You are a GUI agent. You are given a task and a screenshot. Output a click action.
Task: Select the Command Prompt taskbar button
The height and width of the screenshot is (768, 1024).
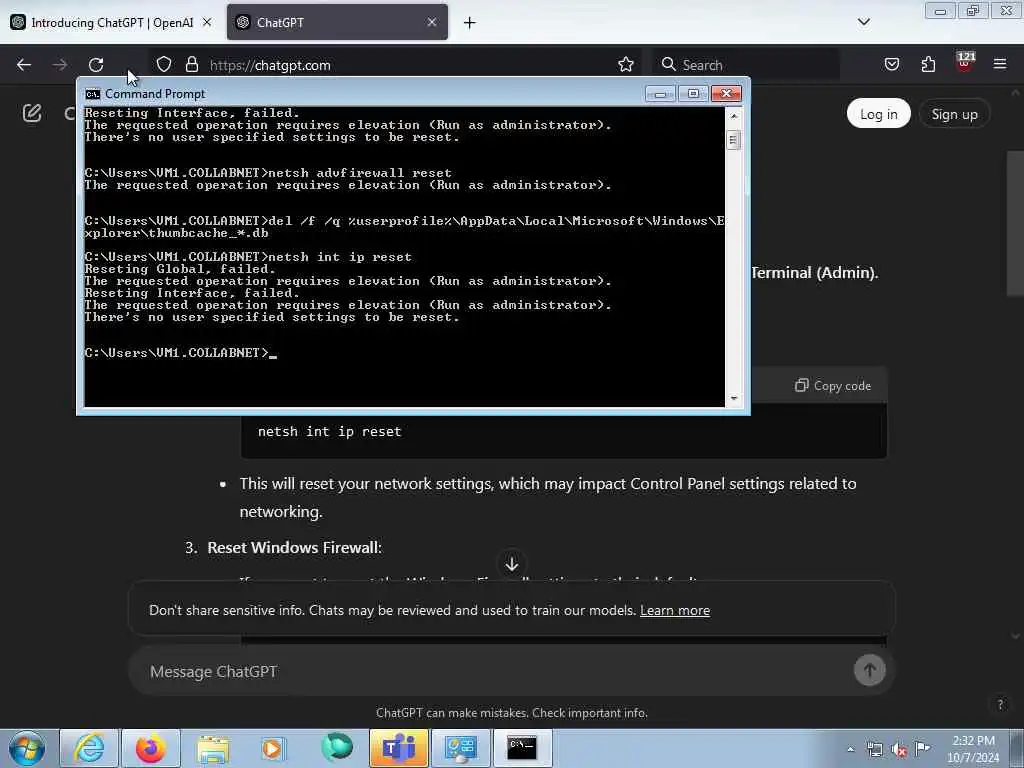pyautogui.click(x=522, y=748)
